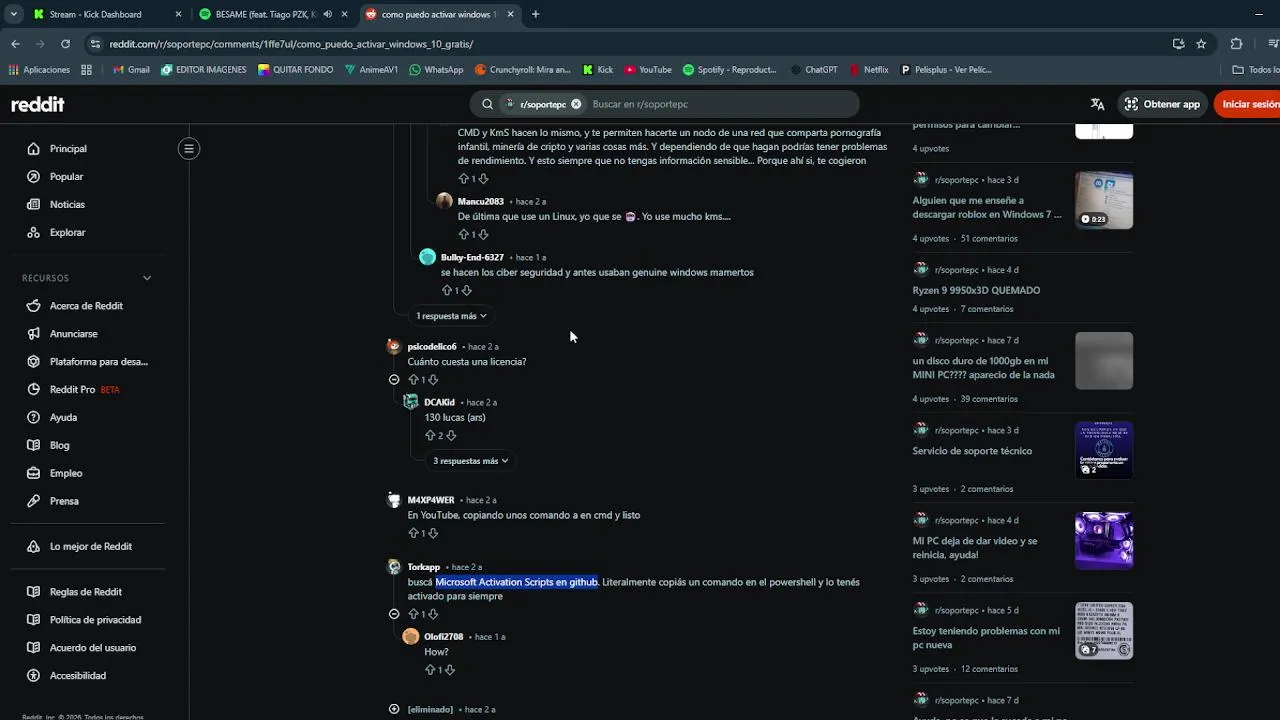Open user profile psicodelico6
This screenshot has height=720, width=1280.
tap(432, 347)
